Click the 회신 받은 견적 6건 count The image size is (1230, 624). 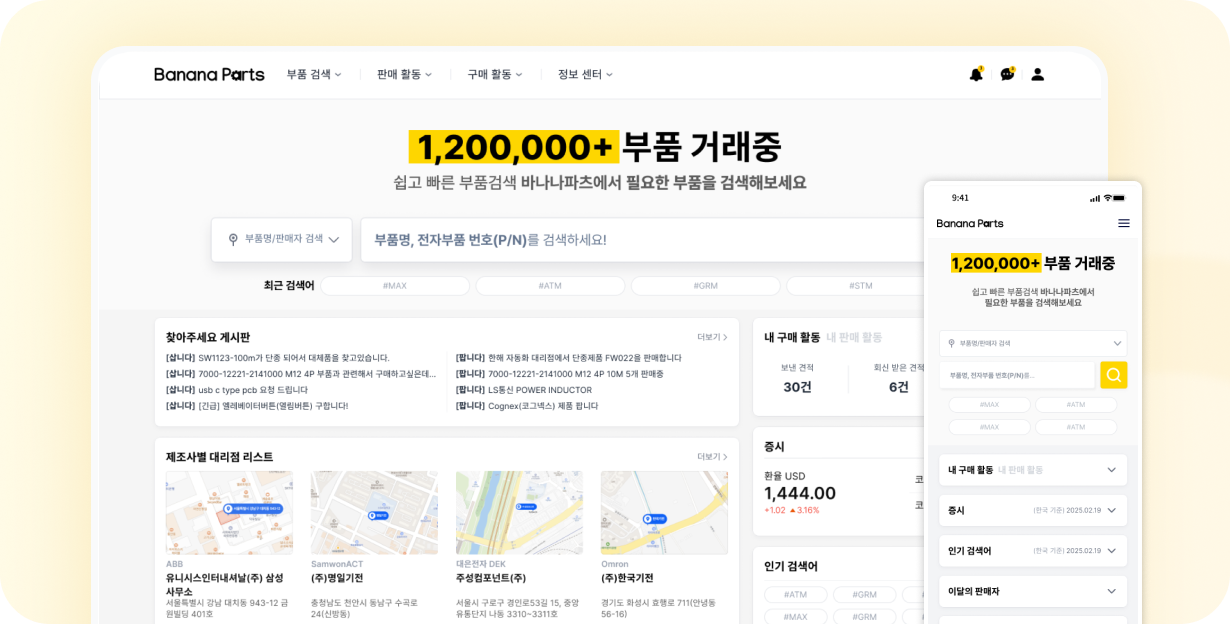pyautogui.click(x=899, y=387)
